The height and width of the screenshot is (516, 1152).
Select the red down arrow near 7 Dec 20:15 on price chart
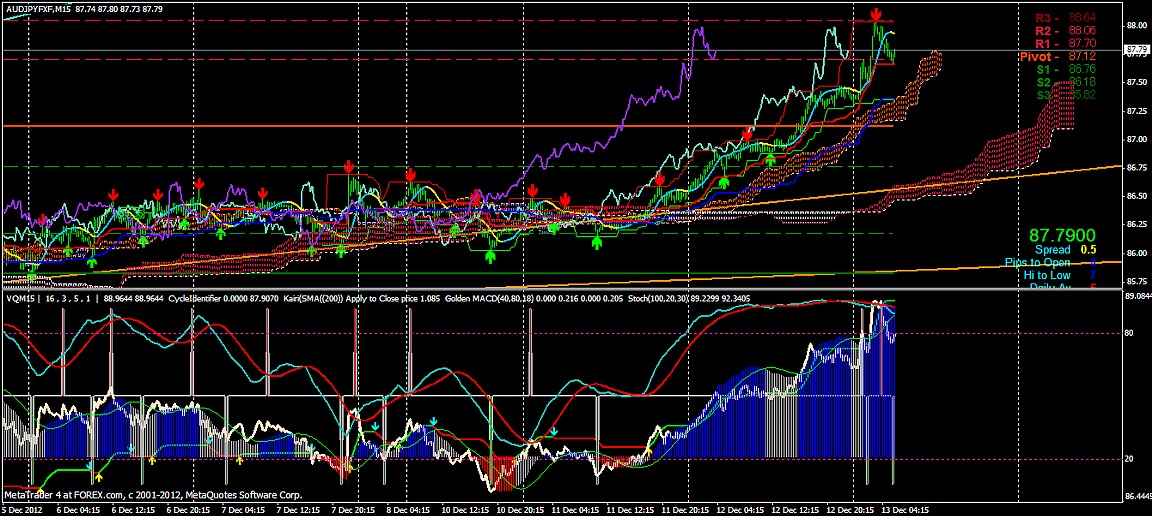click(348, 166)
